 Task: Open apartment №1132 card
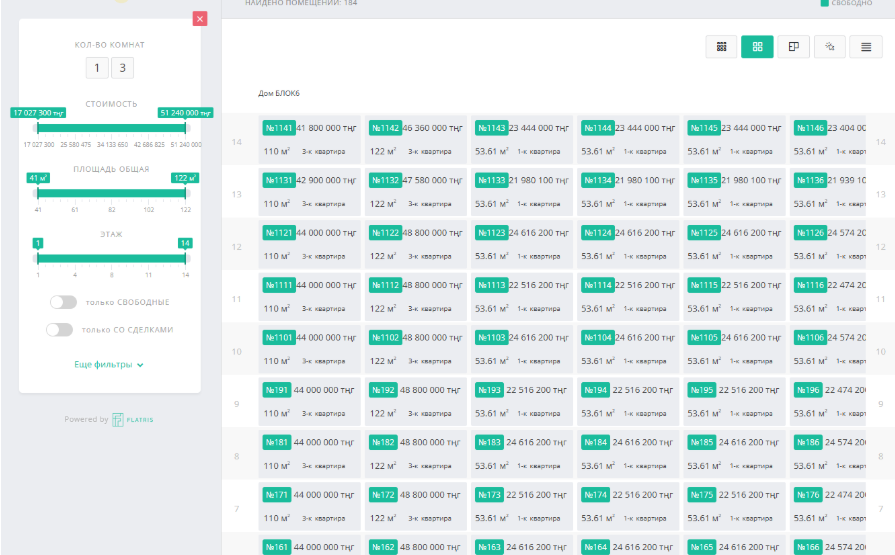(416, 191)
